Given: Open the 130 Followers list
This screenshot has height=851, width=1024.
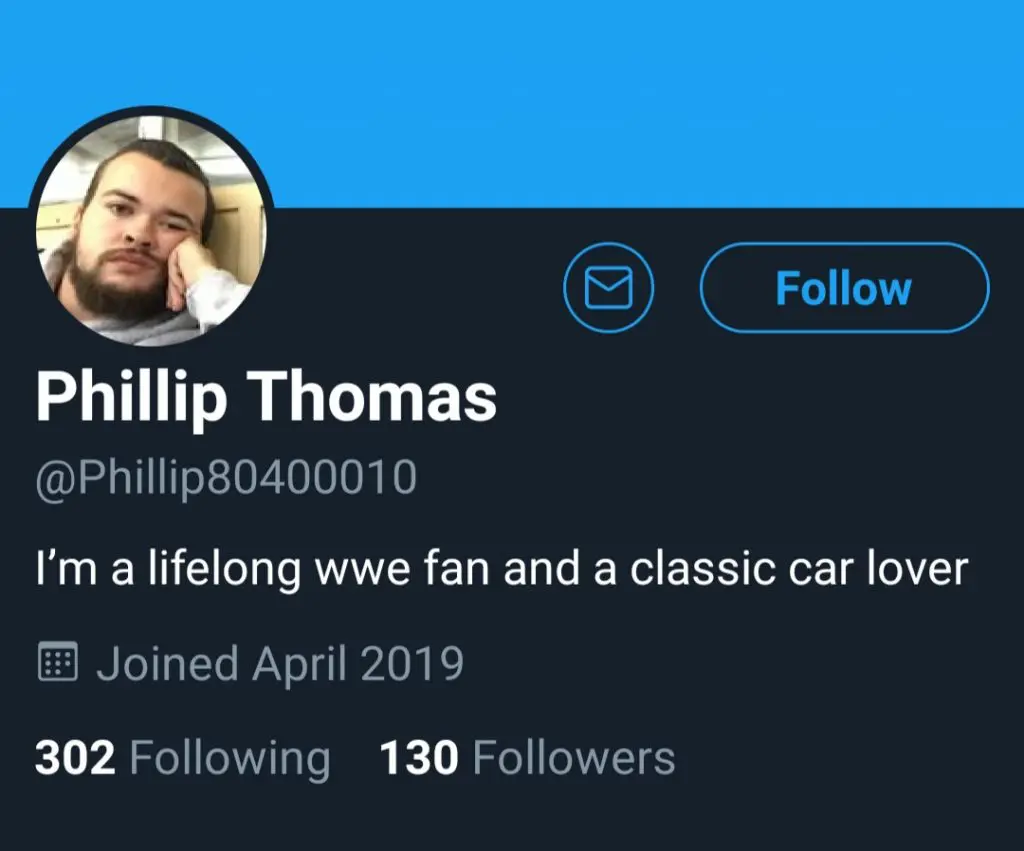Looking at the screenshot, I should (x=527, y=758).
